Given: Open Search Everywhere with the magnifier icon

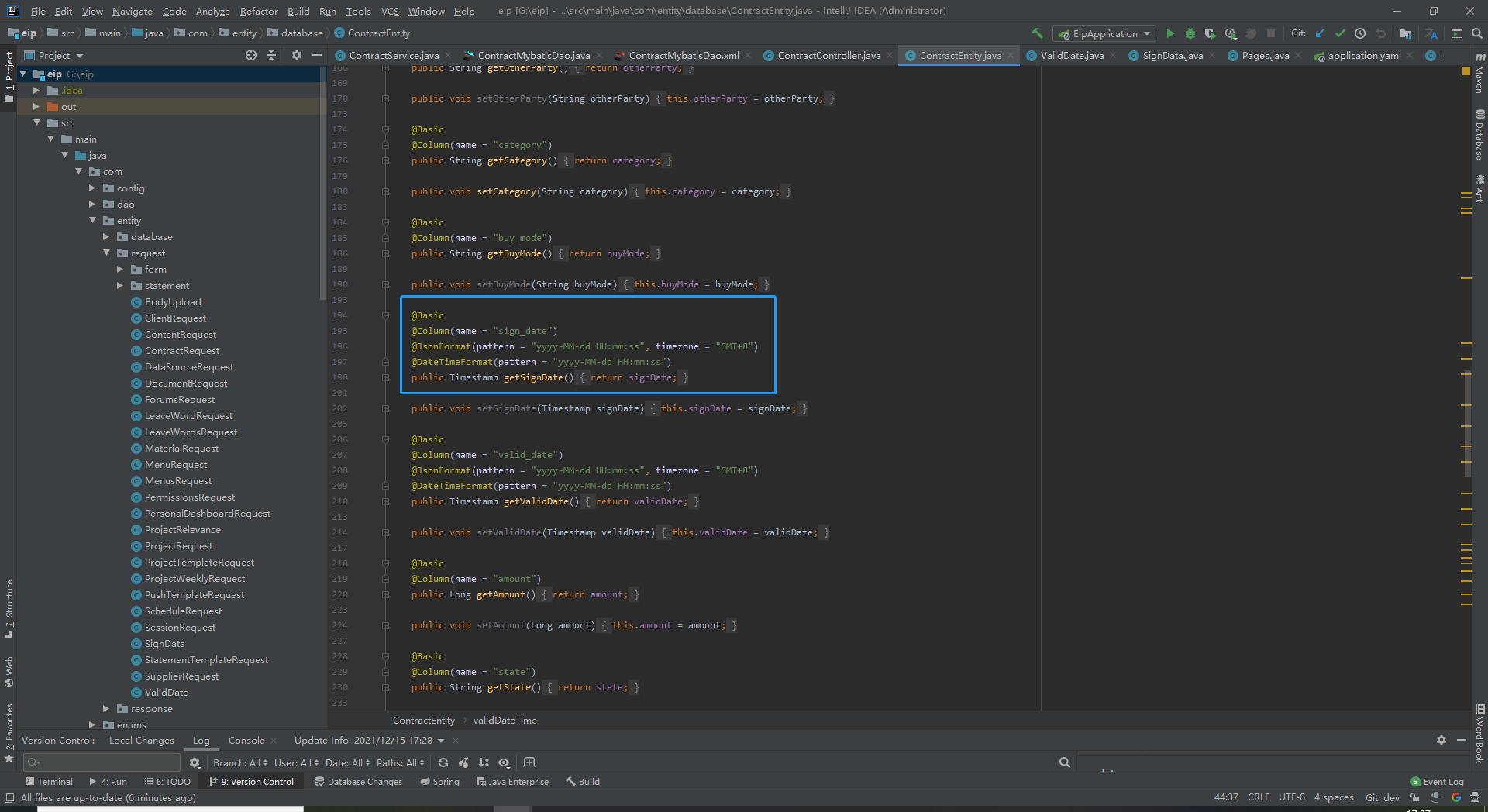Looking at the screenshot, I should [1476, 33].
